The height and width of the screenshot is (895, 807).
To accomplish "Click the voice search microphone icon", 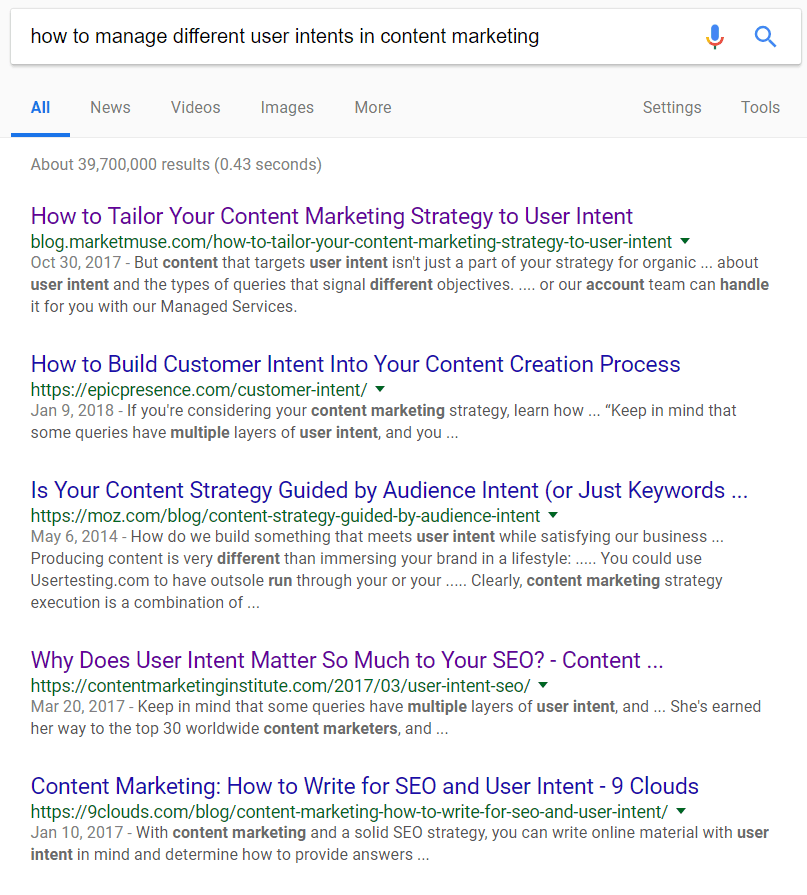I will pos(714,37).
